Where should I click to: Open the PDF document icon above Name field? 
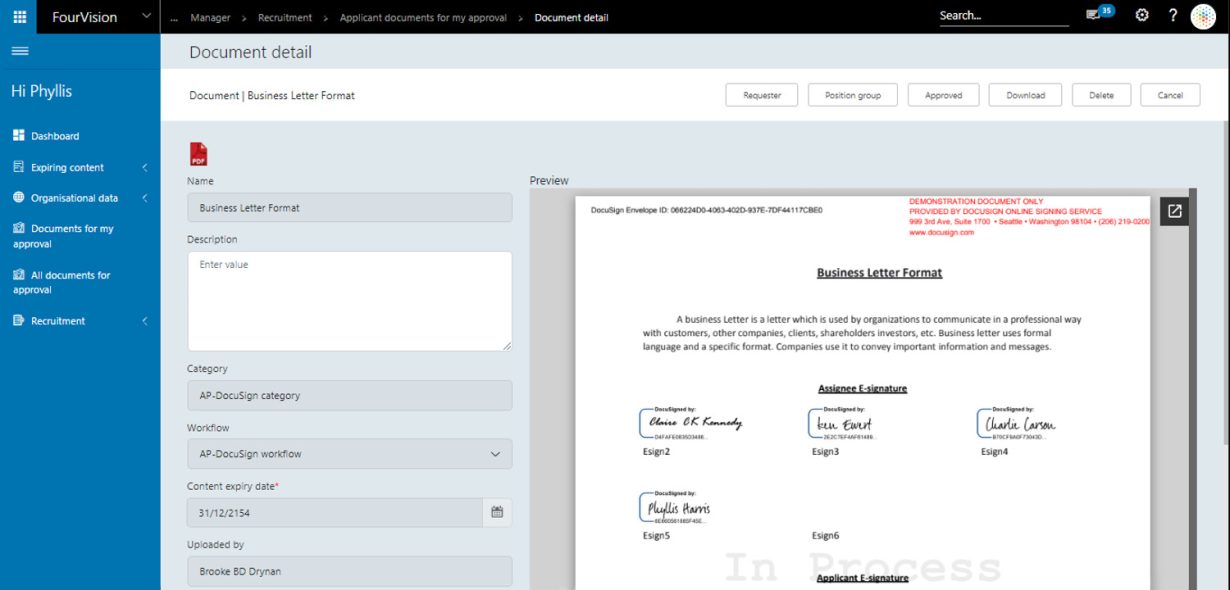coord(199,153)
